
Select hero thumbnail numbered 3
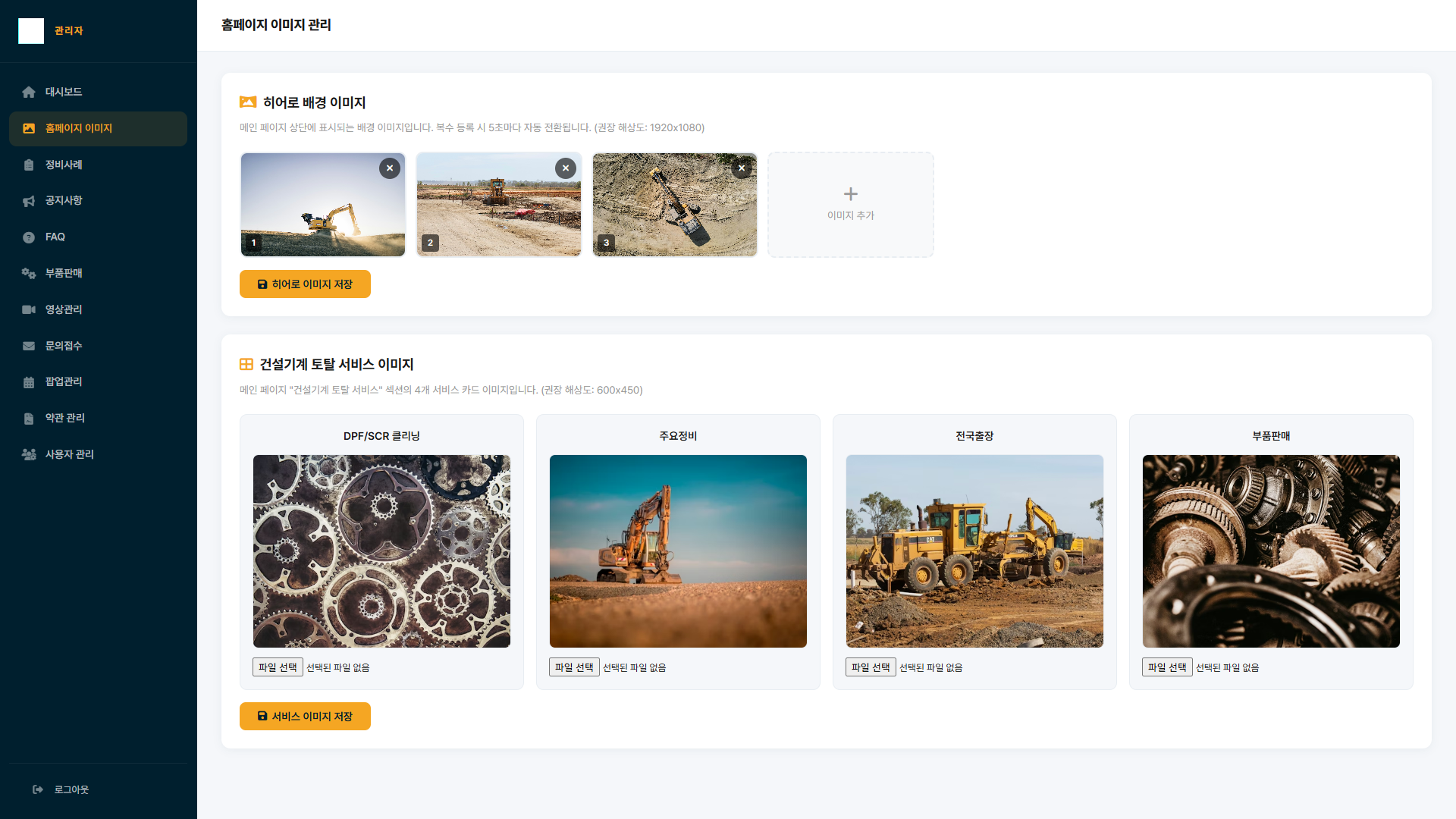(675, 205)
